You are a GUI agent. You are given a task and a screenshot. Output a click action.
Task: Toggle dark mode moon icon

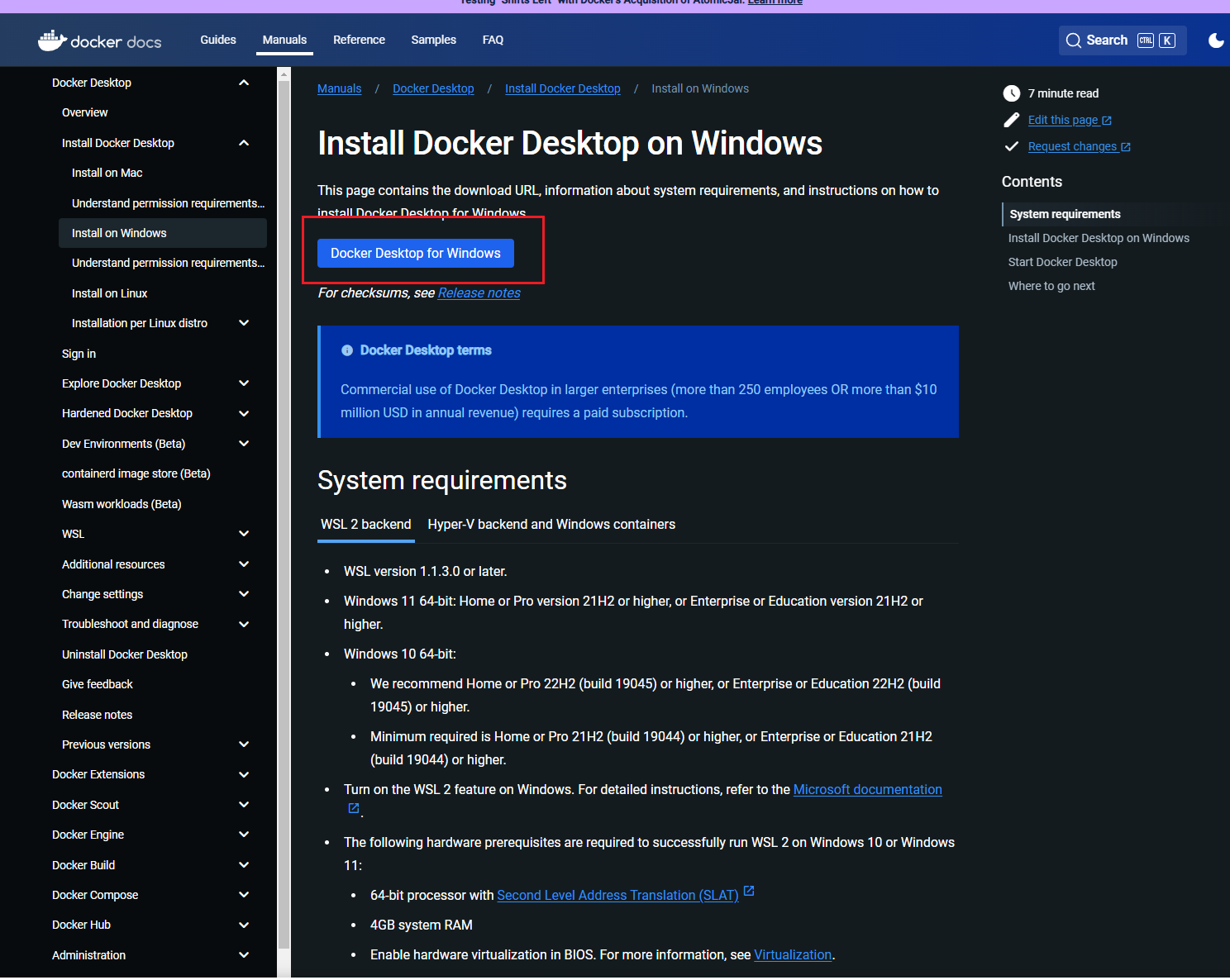1216,40
